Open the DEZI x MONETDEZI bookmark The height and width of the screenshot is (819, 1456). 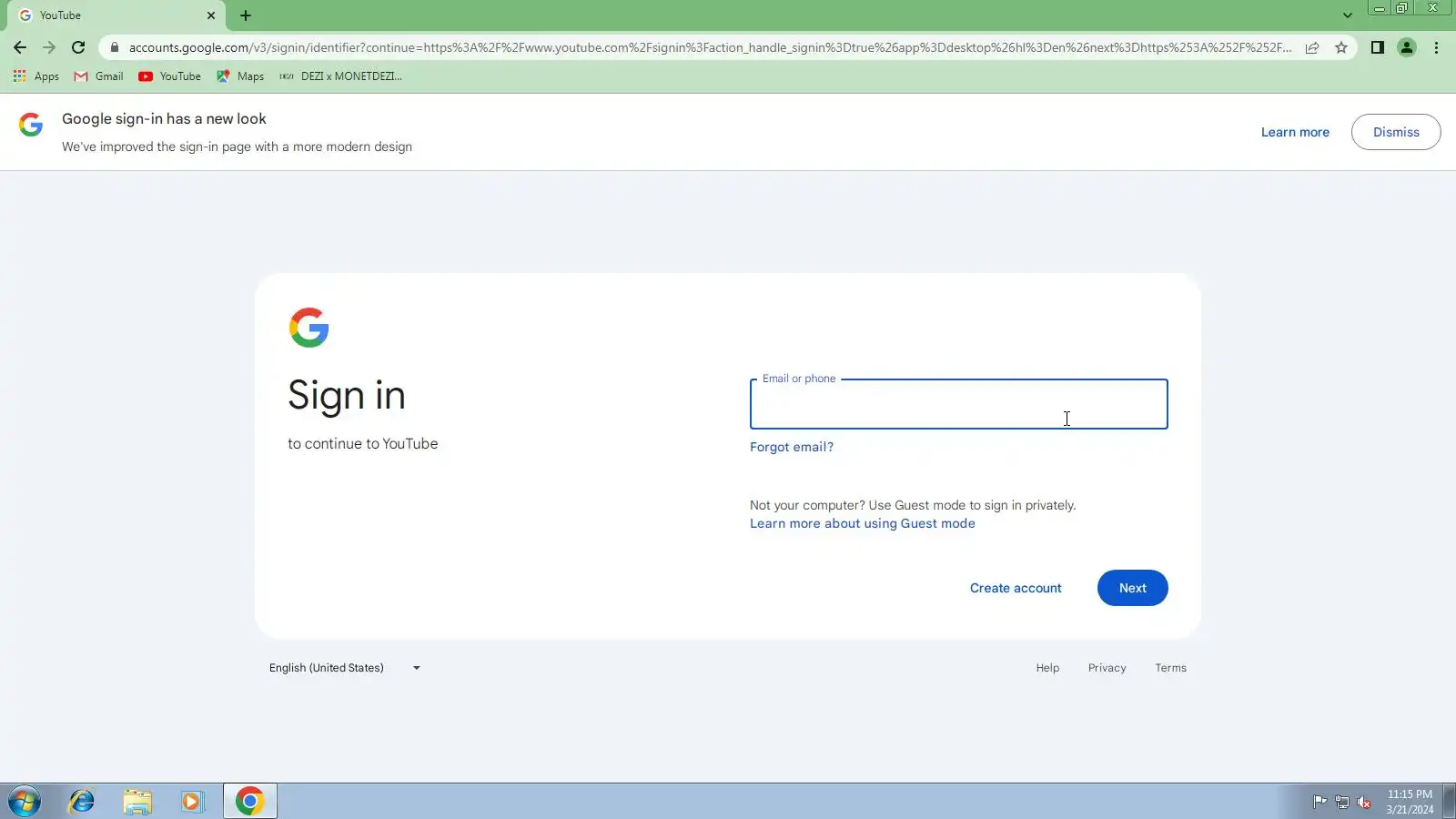tap(340, 76)
